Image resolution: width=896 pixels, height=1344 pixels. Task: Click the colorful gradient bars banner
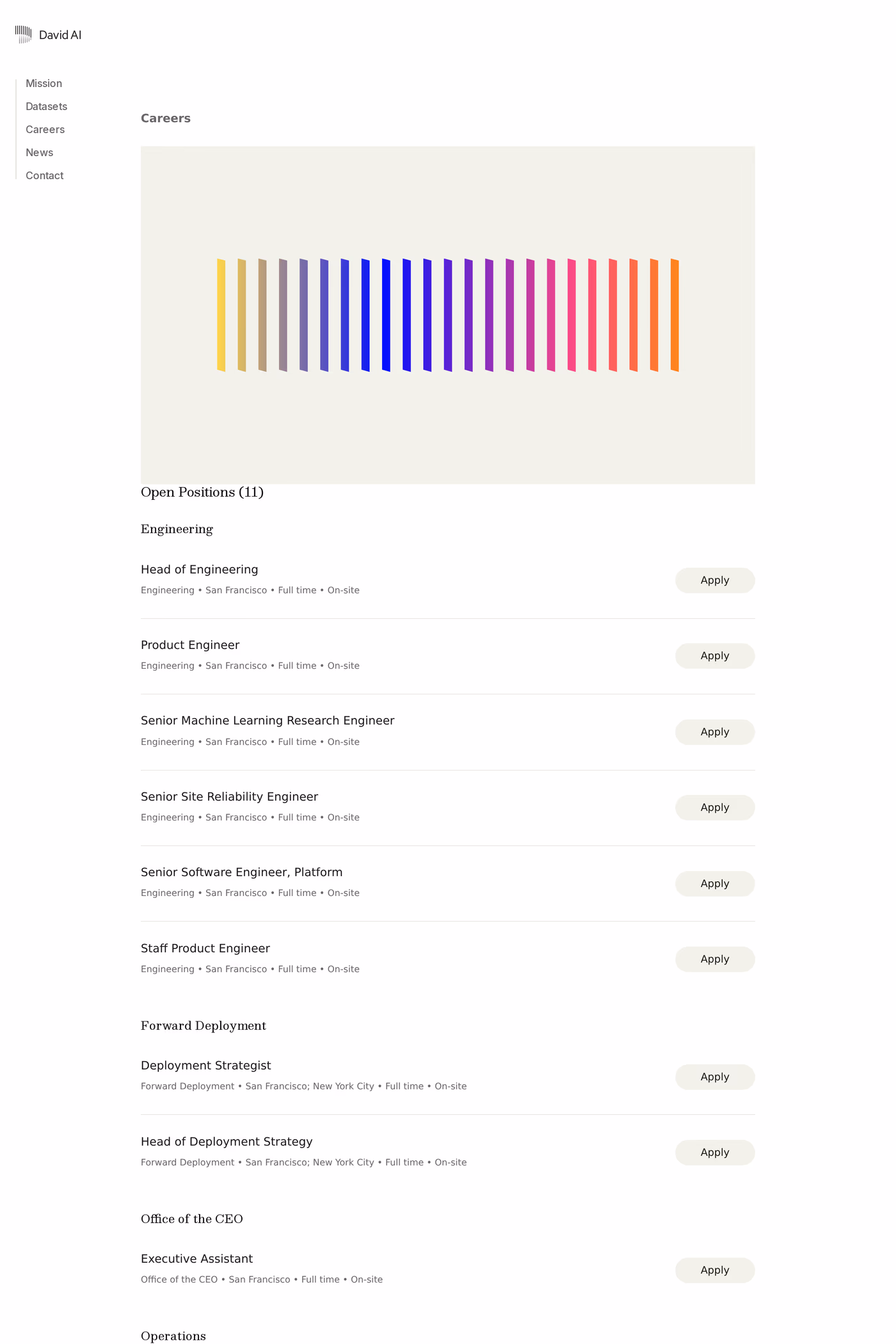point(448,315)
